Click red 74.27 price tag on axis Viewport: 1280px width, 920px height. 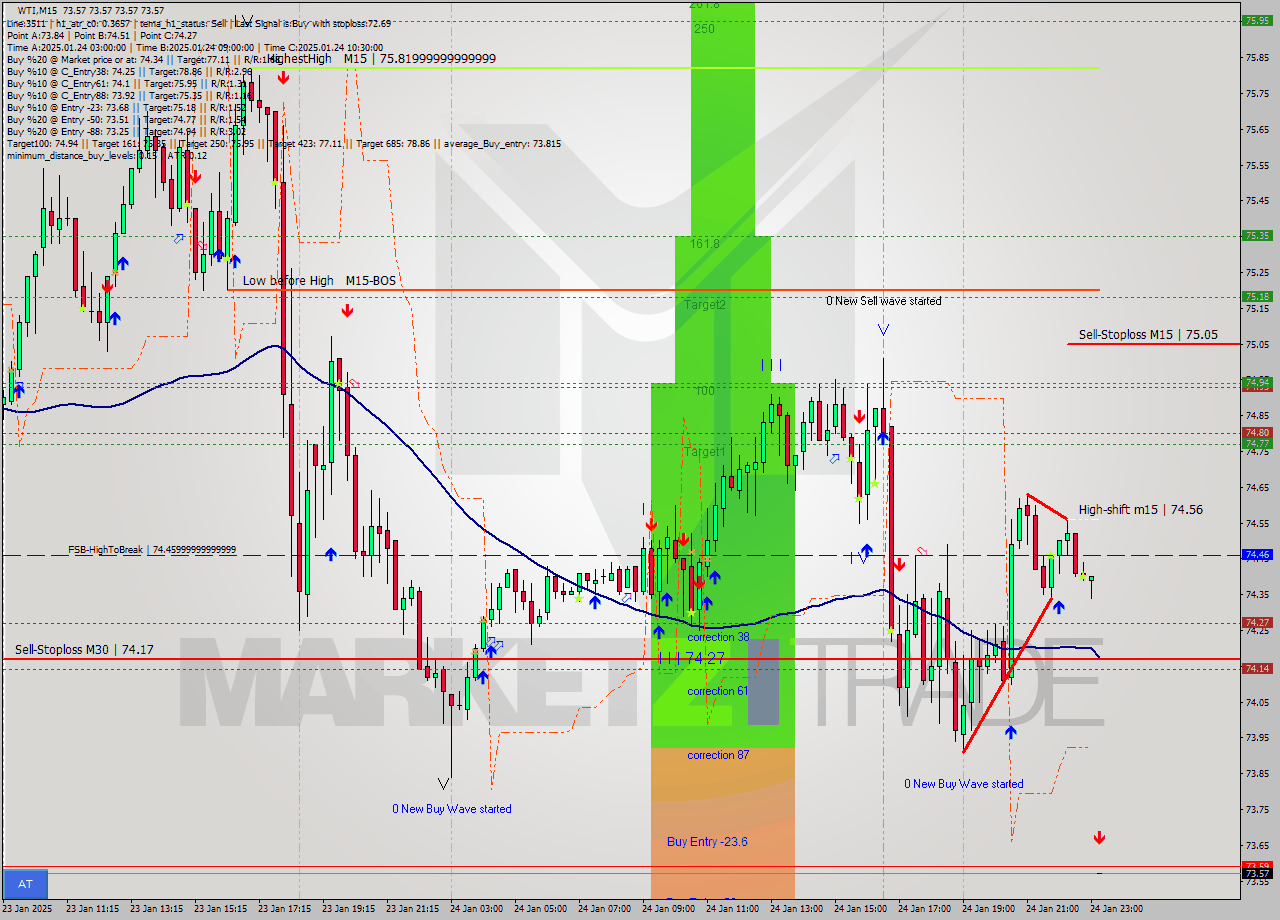click(1257, 622)
